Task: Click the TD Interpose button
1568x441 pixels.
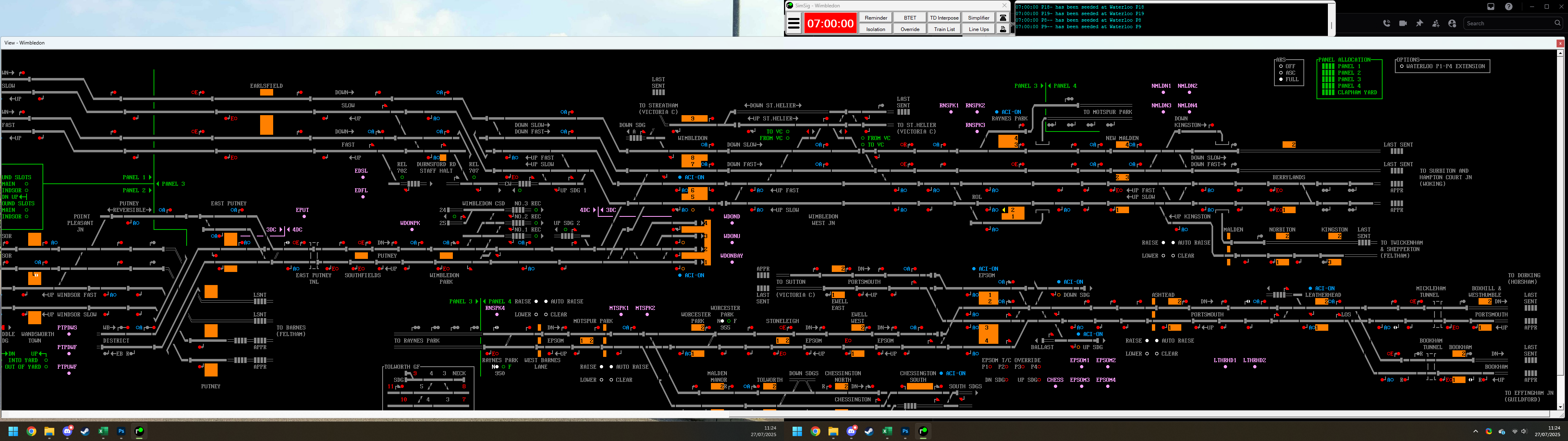Action: pos(944,18)
